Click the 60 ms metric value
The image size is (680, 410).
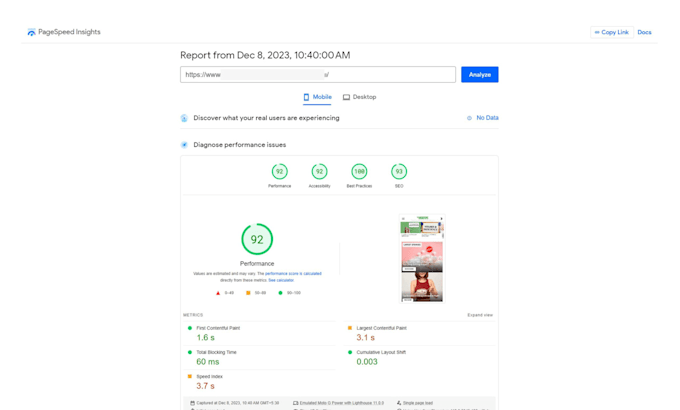208,362
